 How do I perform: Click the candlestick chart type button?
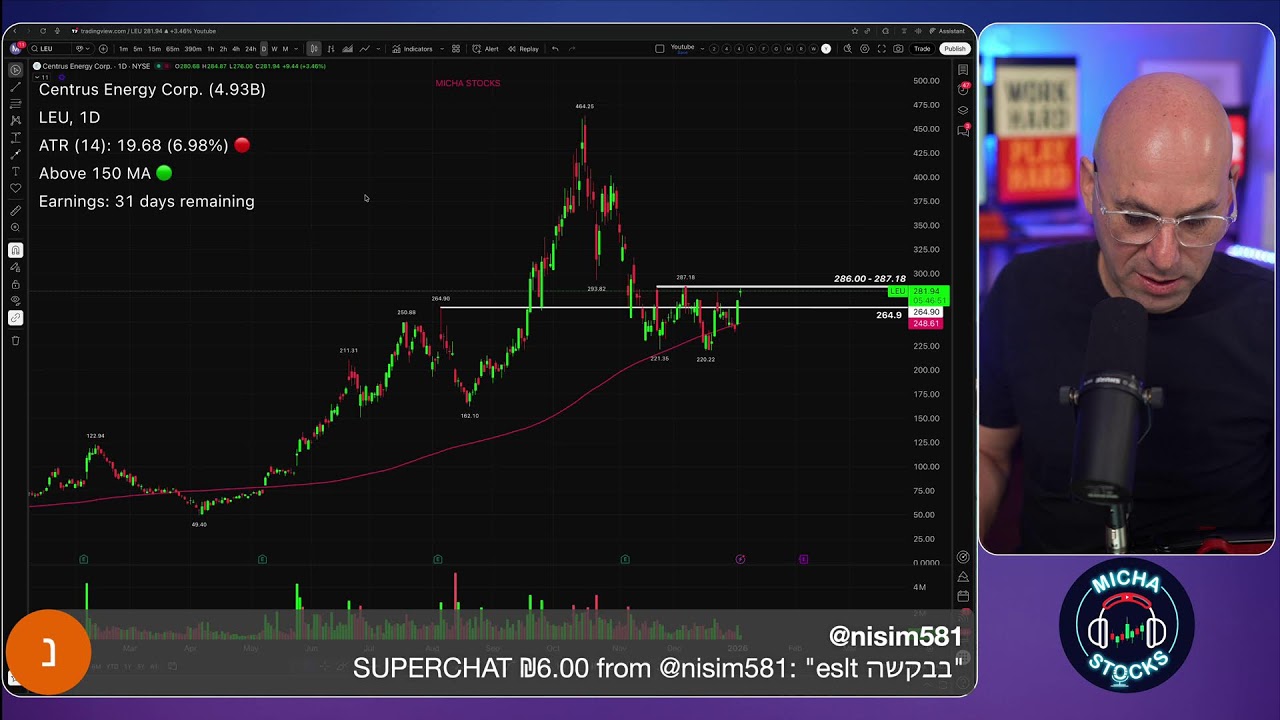pyautogui.click(x=314, y=48)
